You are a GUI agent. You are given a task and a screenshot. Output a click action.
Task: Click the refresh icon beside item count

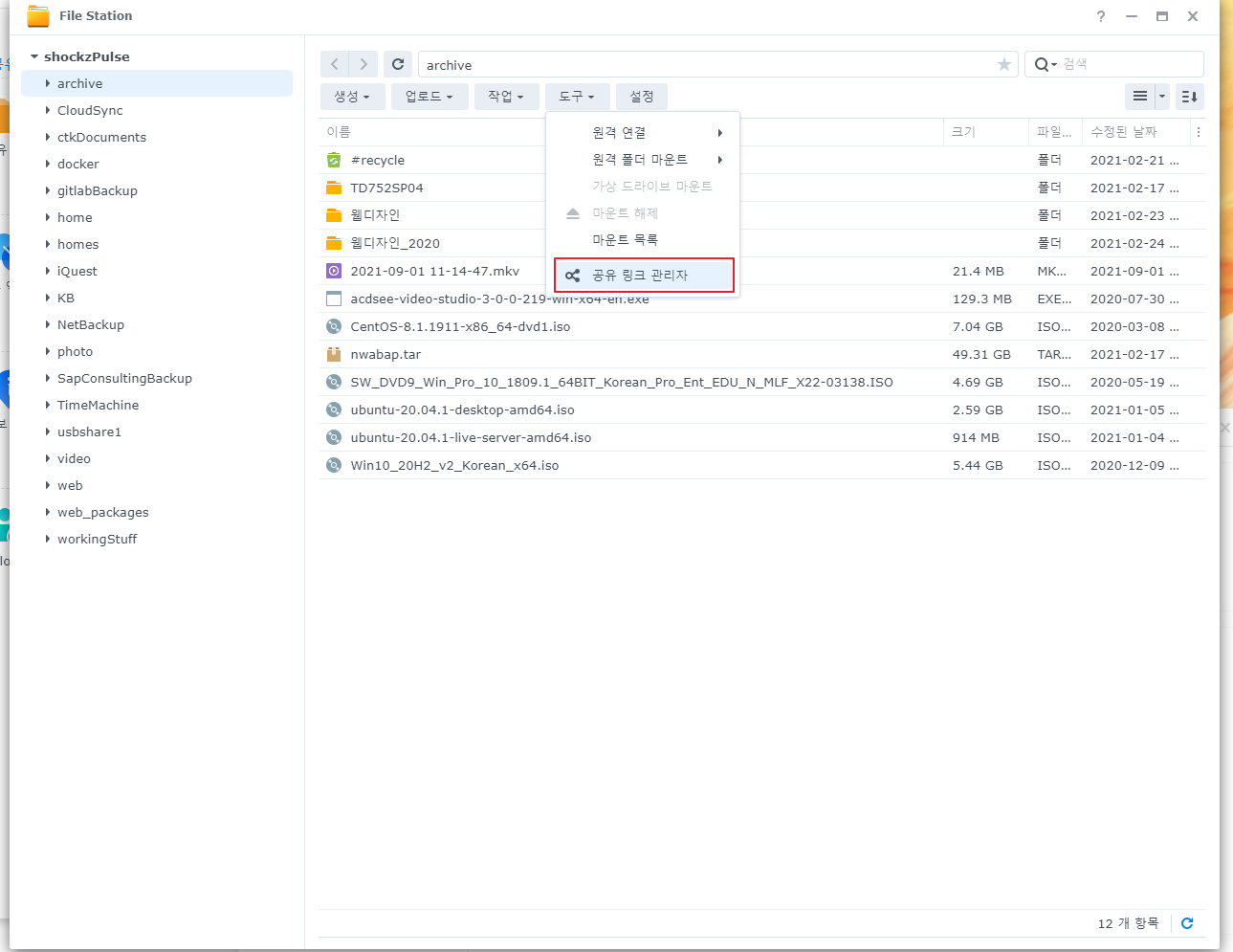[x=1187, y=923]
